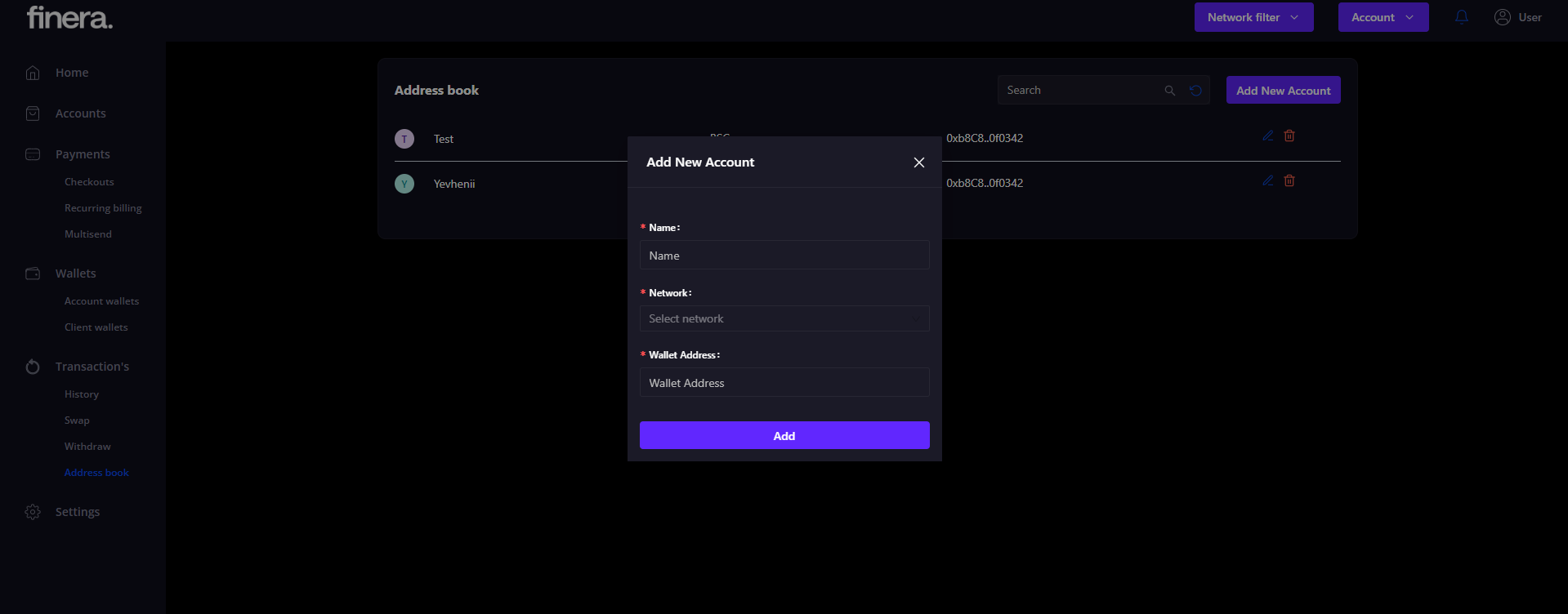This screenshot has height=614, width=1568.
Task: Delete the Yevhenii address entry
Action: tap(1289, 180)
